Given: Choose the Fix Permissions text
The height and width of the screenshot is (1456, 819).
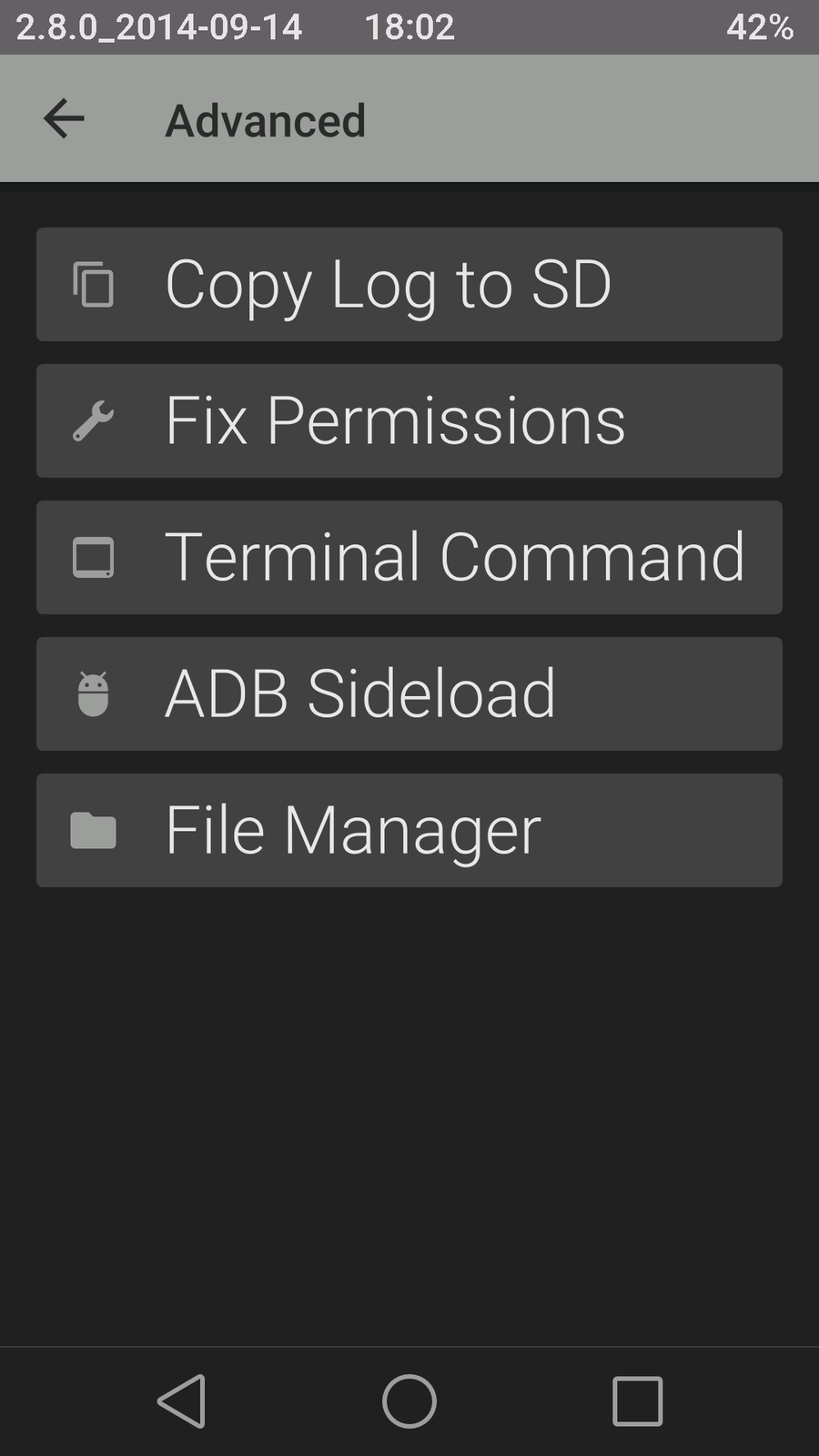Looking at the screenshot, I should (395, 420).
